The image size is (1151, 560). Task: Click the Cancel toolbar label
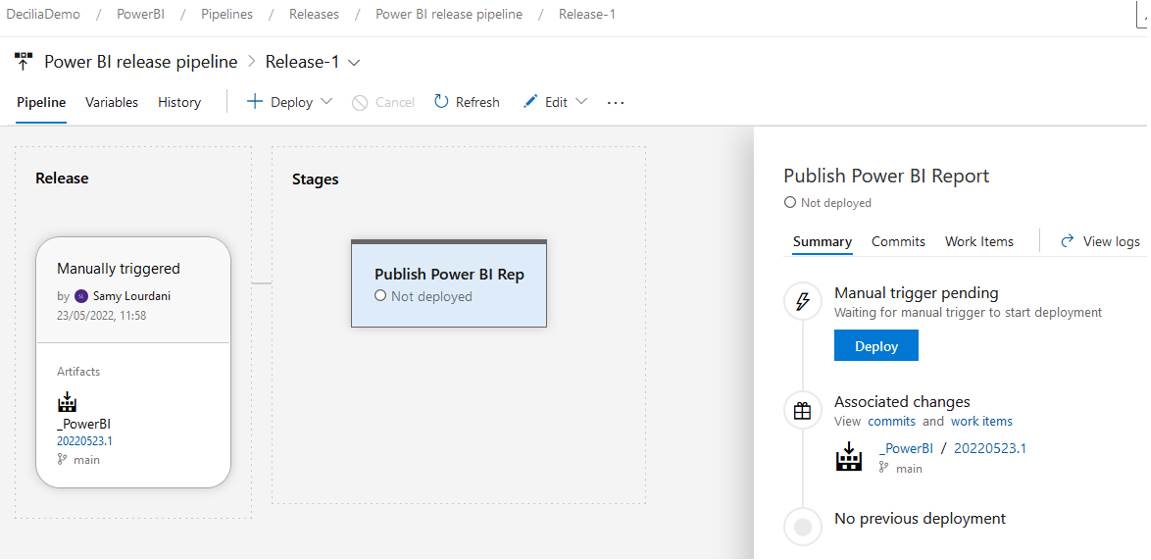[x=395, y=103]
